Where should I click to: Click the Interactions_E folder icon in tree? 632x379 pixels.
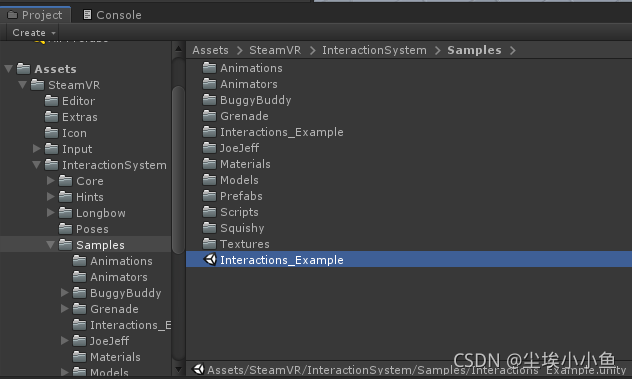click(79, 325)
